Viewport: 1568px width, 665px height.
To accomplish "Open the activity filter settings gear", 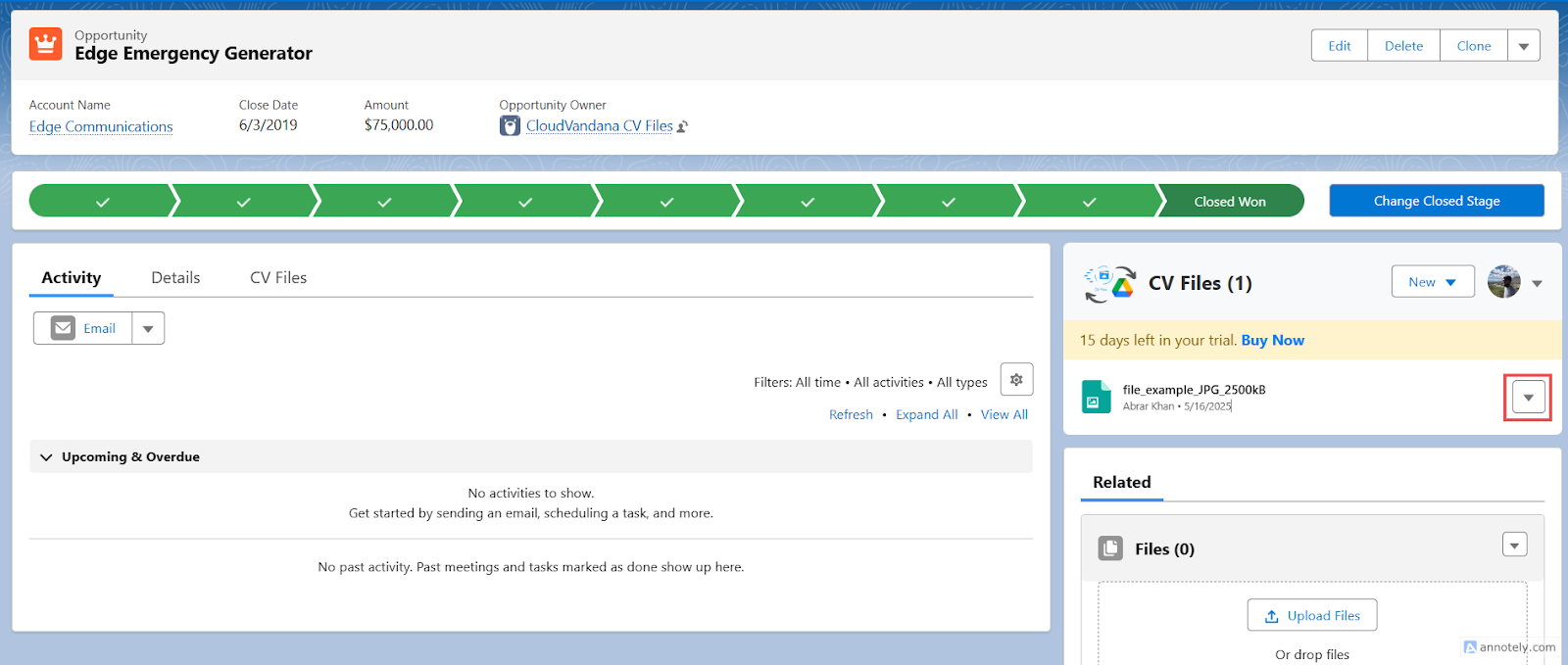I will (1016, 380).
